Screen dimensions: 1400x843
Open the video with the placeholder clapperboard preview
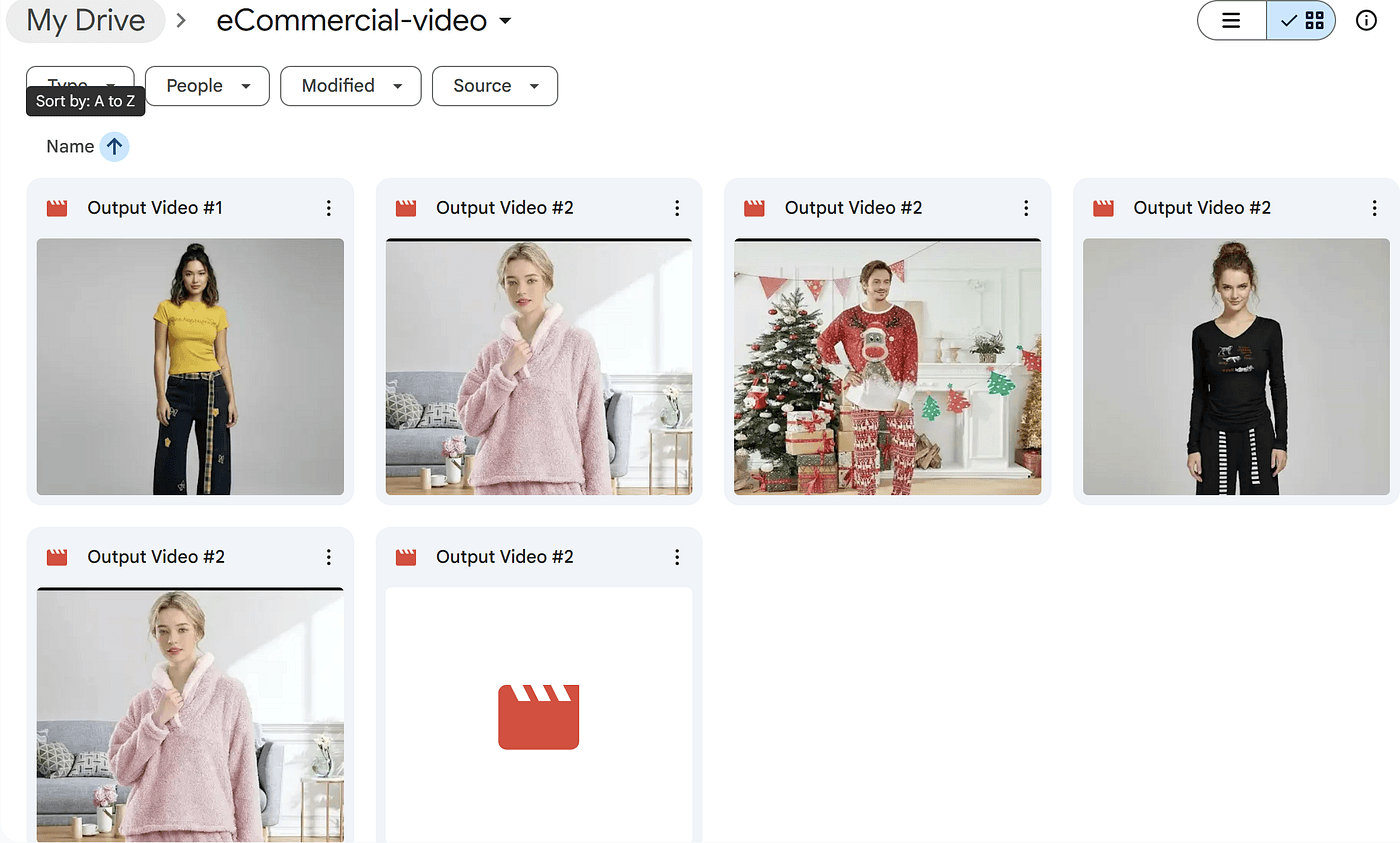539,715
